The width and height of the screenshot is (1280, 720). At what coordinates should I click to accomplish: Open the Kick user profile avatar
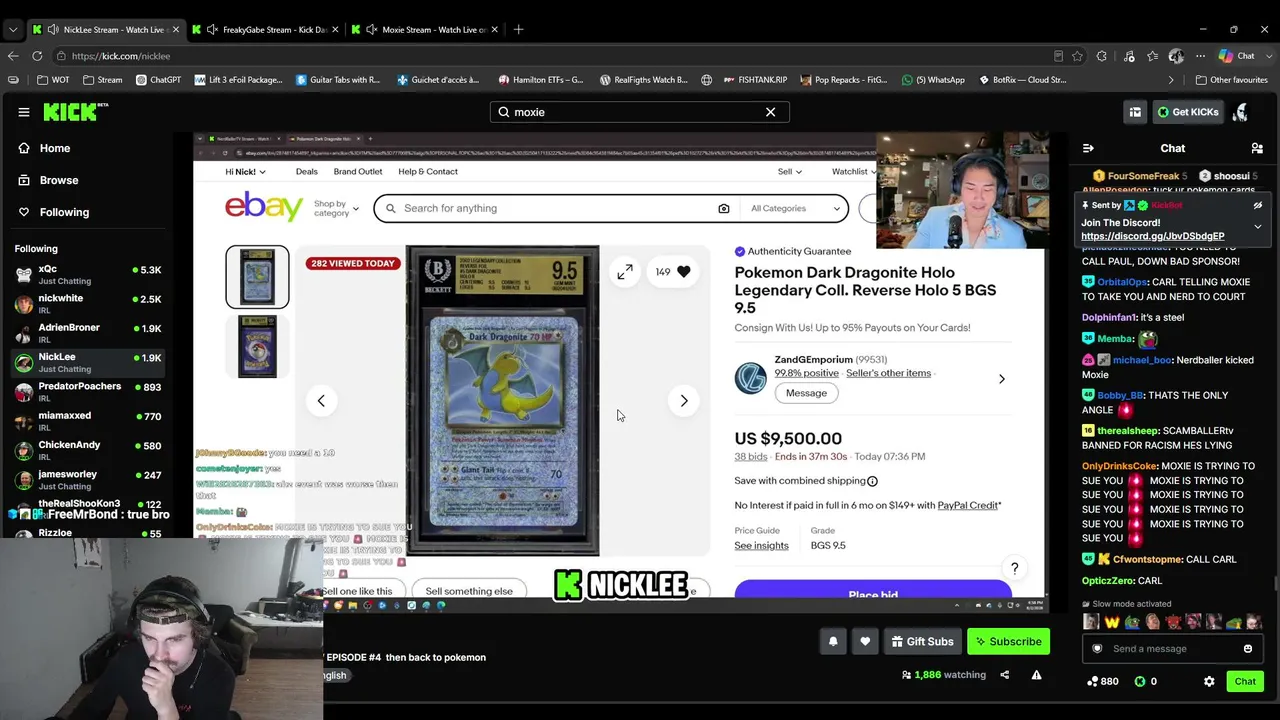pos(1241,112)
